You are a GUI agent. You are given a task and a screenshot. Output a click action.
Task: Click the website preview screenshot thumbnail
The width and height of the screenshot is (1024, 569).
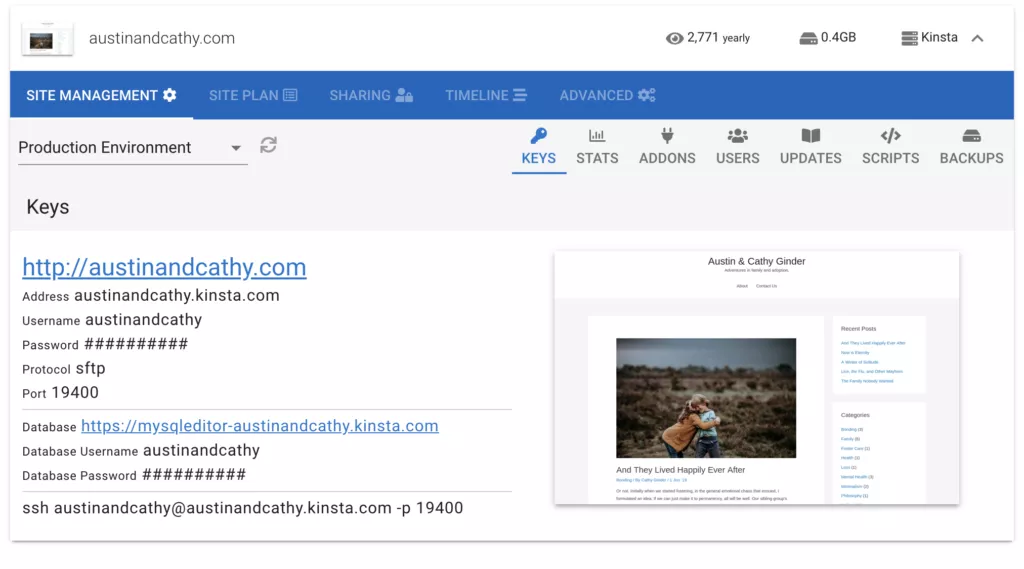tap(756, 377)
